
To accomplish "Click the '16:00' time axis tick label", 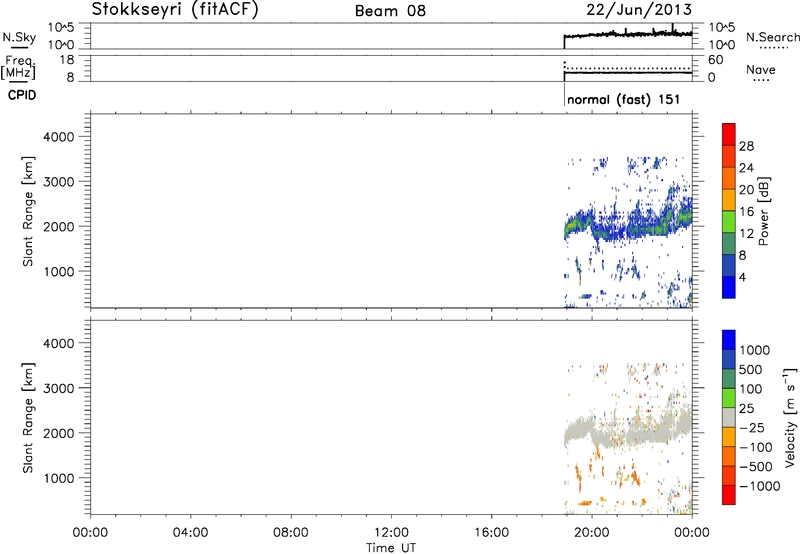I will [491, 533].
